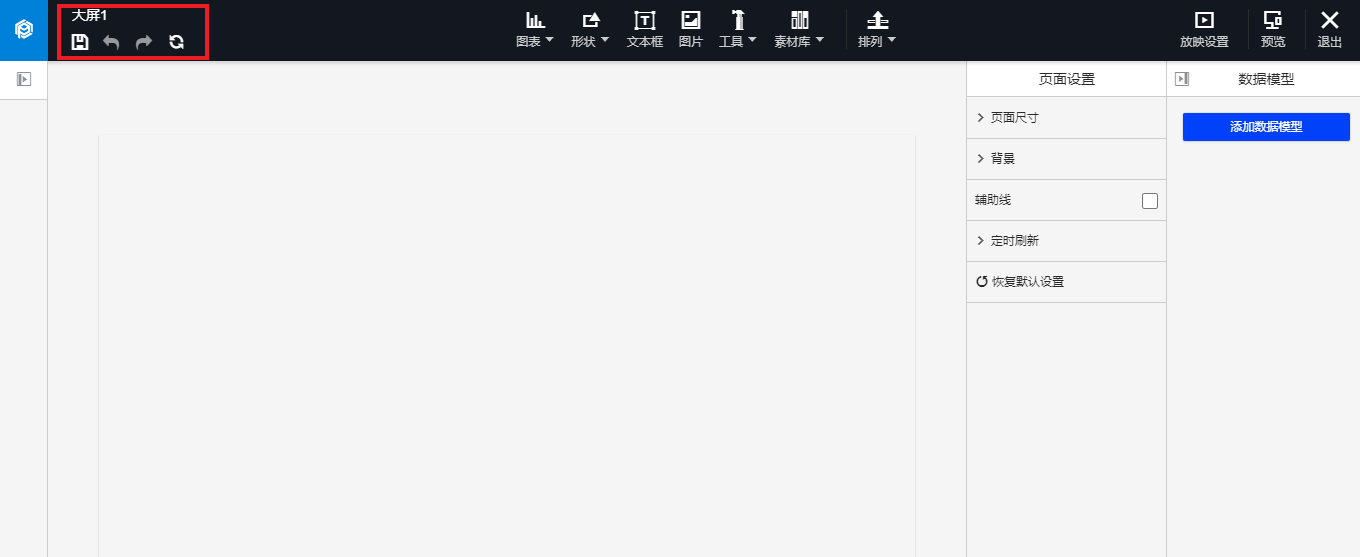The height and width of the screenshot is (557, 1360).
Task: Click the save icon under 大屏1
Action: tap(80, 42)
